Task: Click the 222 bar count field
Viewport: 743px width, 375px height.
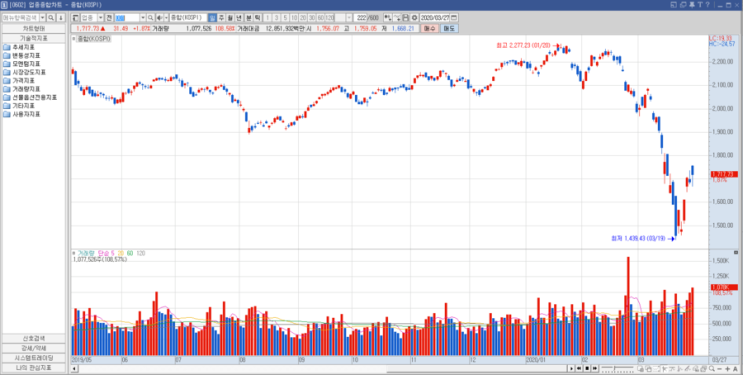Action: click(x=361, y=18)
